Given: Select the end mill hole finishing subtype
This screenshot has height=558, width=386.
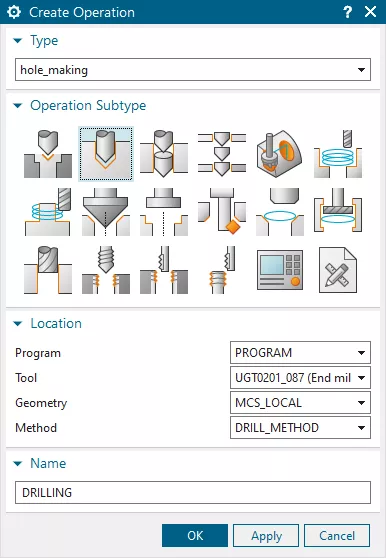Looking at the screenshot, I should [48, 270].
